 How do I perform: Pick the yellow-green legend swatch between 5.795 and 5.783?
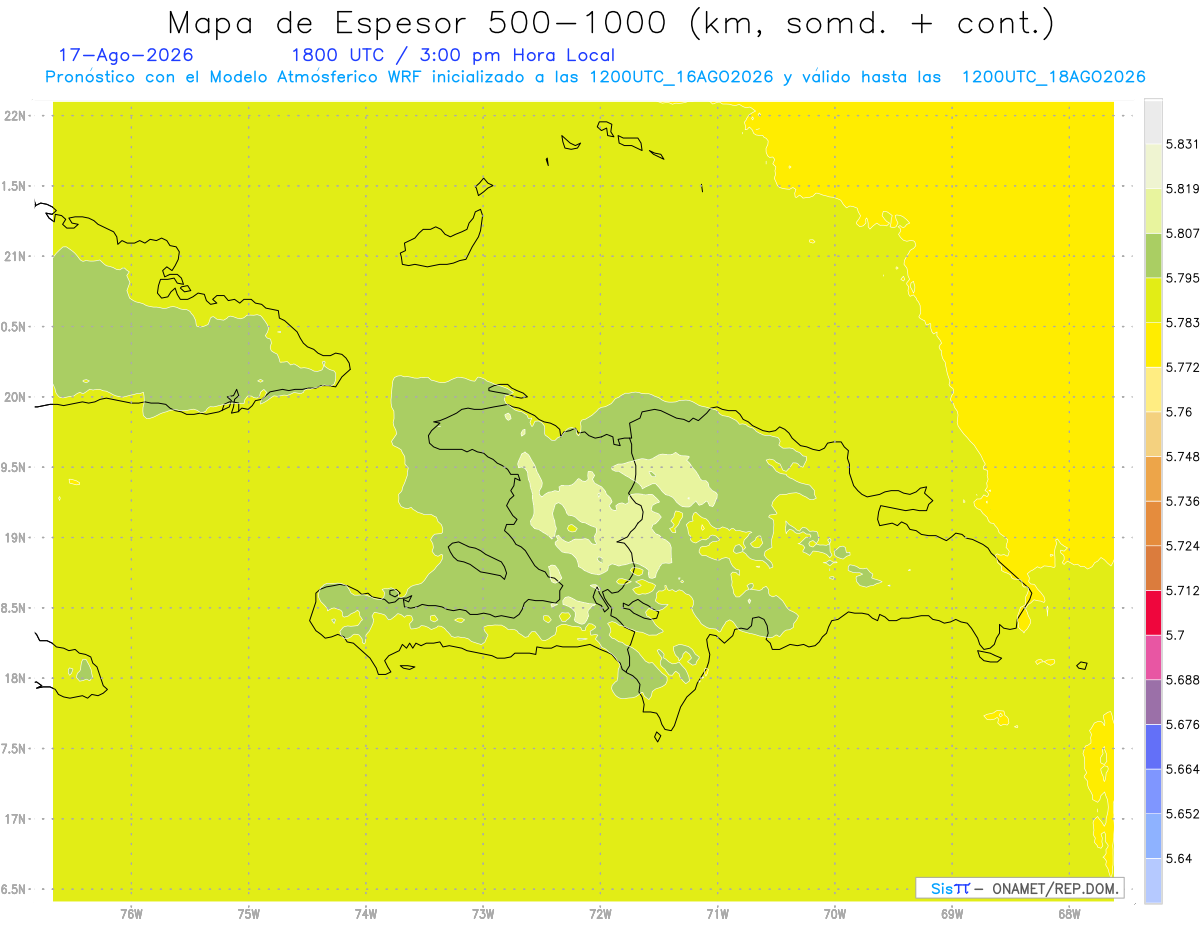pos(1153,300)
